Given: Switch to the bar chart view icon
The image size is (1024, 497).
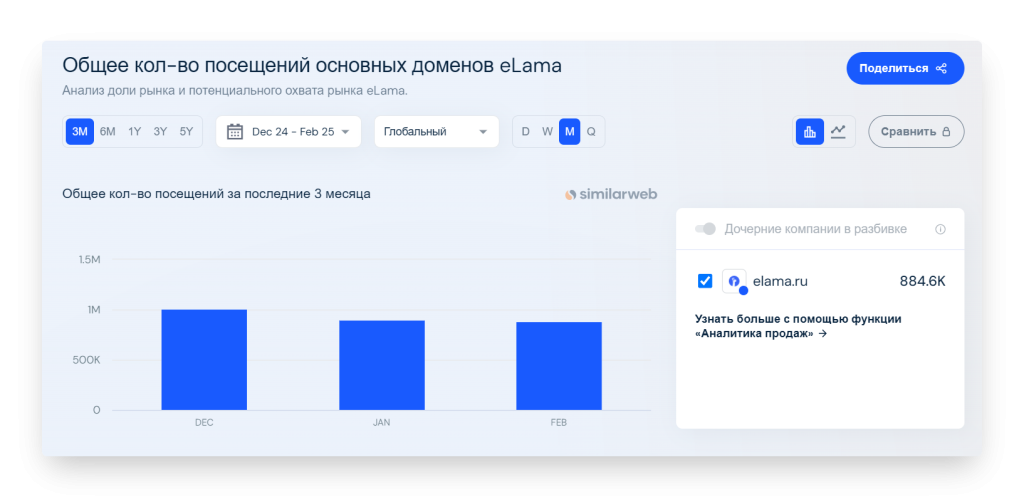Looking at the screenshot, I should pos(809,131).
